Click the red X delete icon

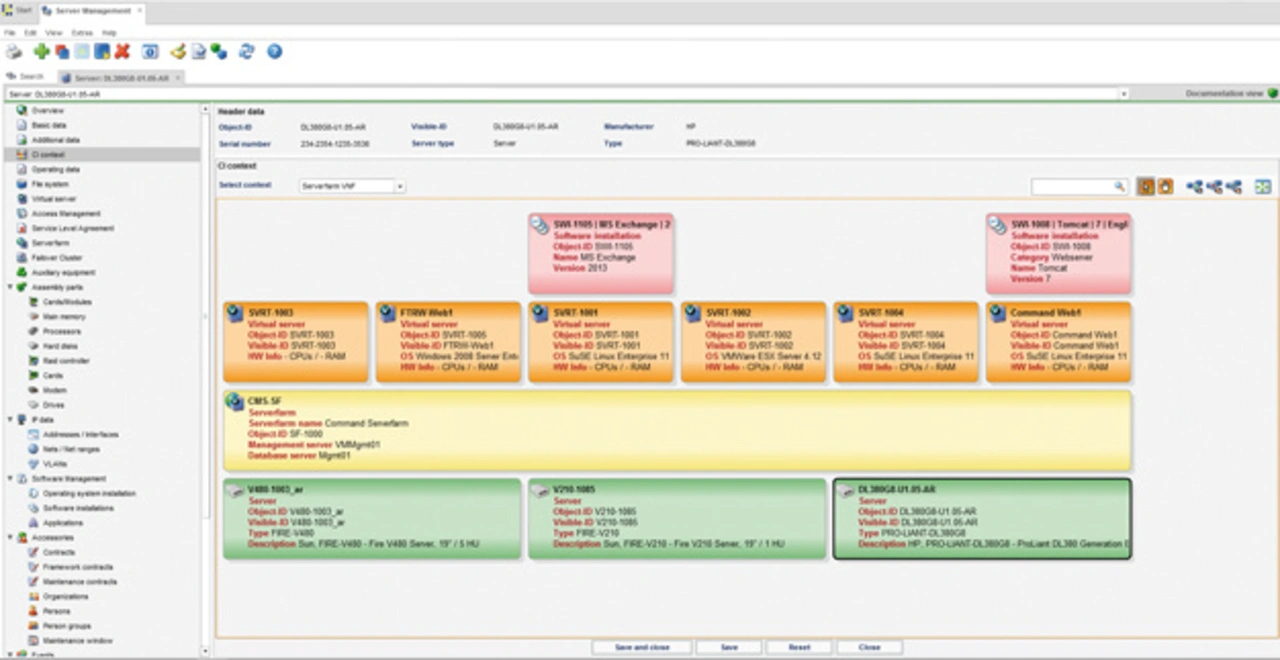[122, 52]
